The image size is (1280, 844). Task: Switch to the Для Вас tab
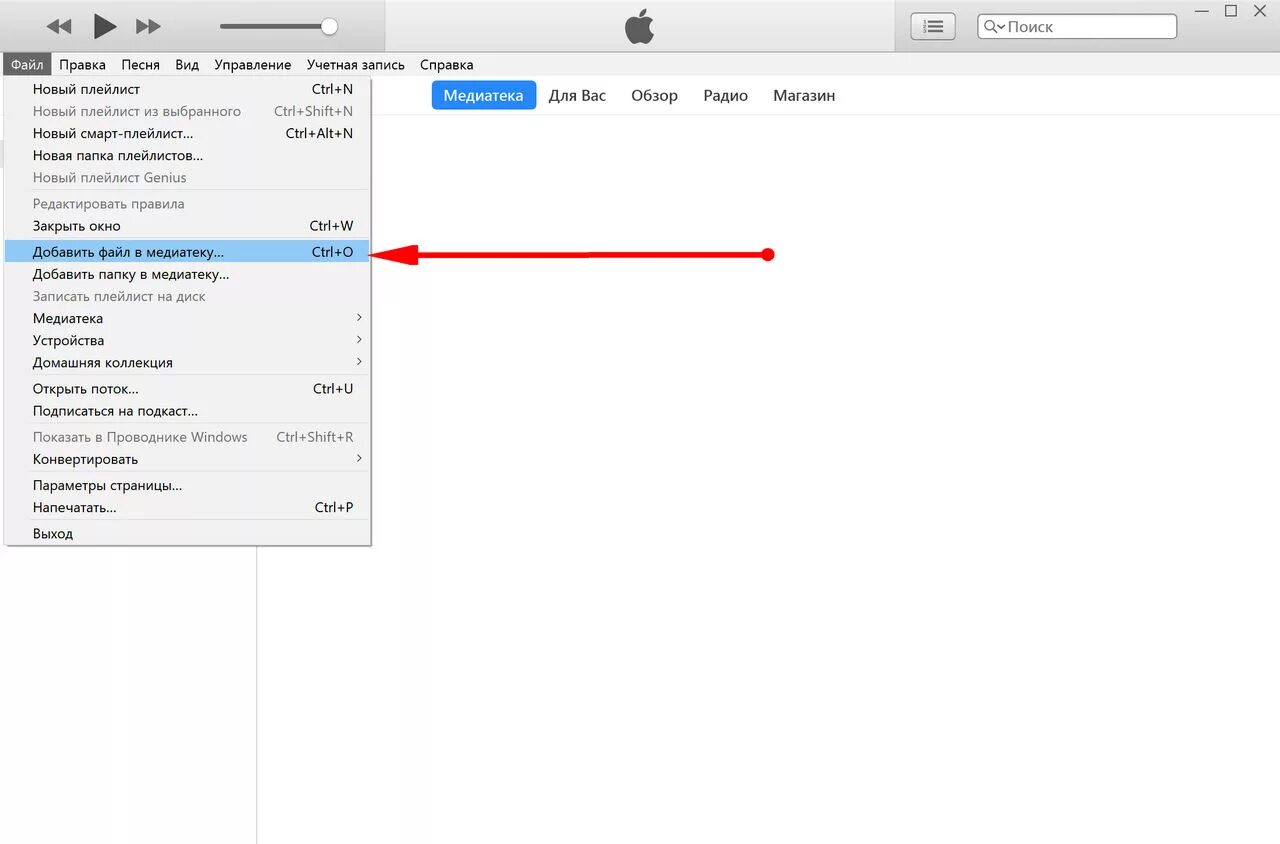pos(577,96)
